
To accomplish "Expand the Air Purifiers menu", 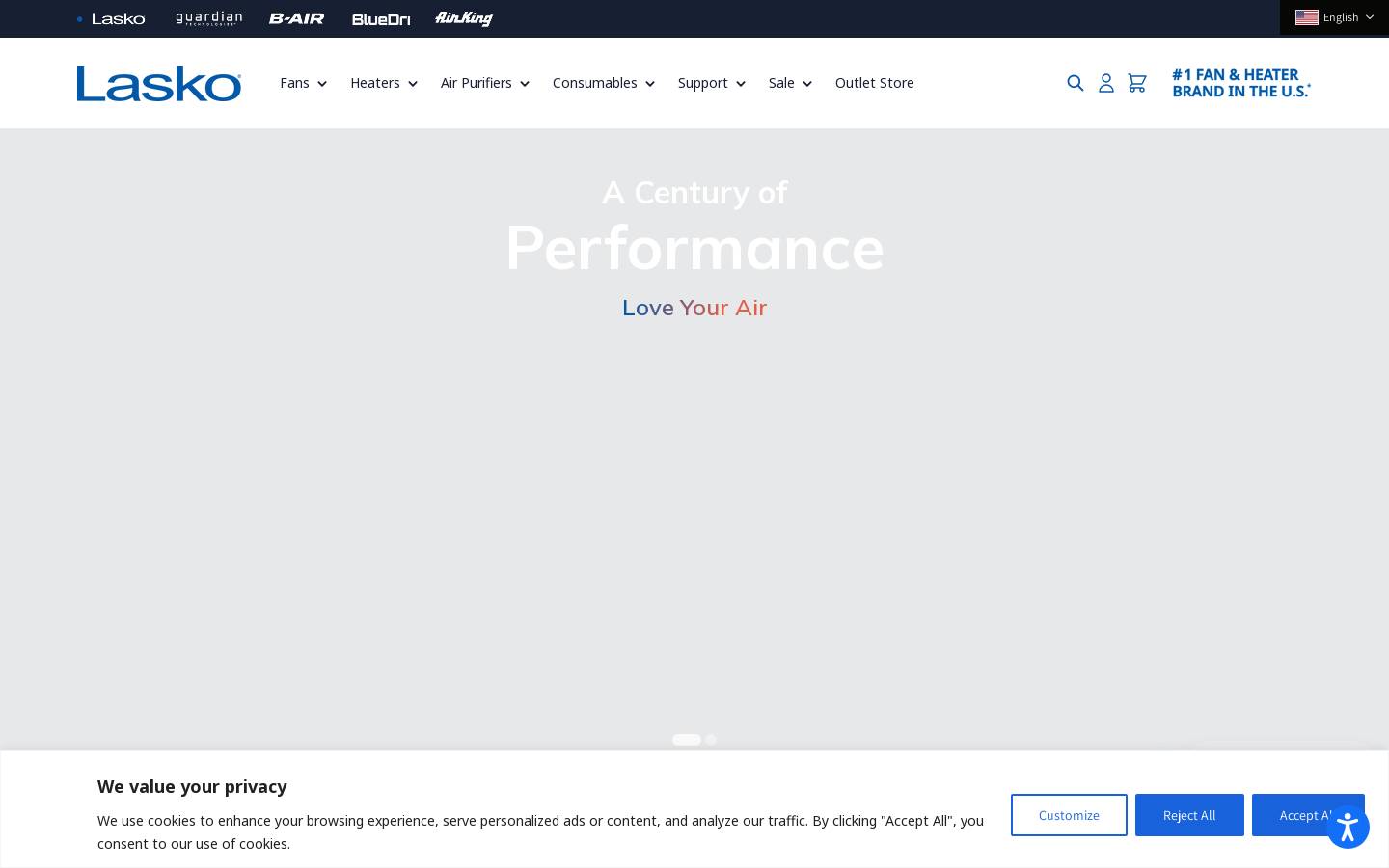I will [x=484, y=83].
